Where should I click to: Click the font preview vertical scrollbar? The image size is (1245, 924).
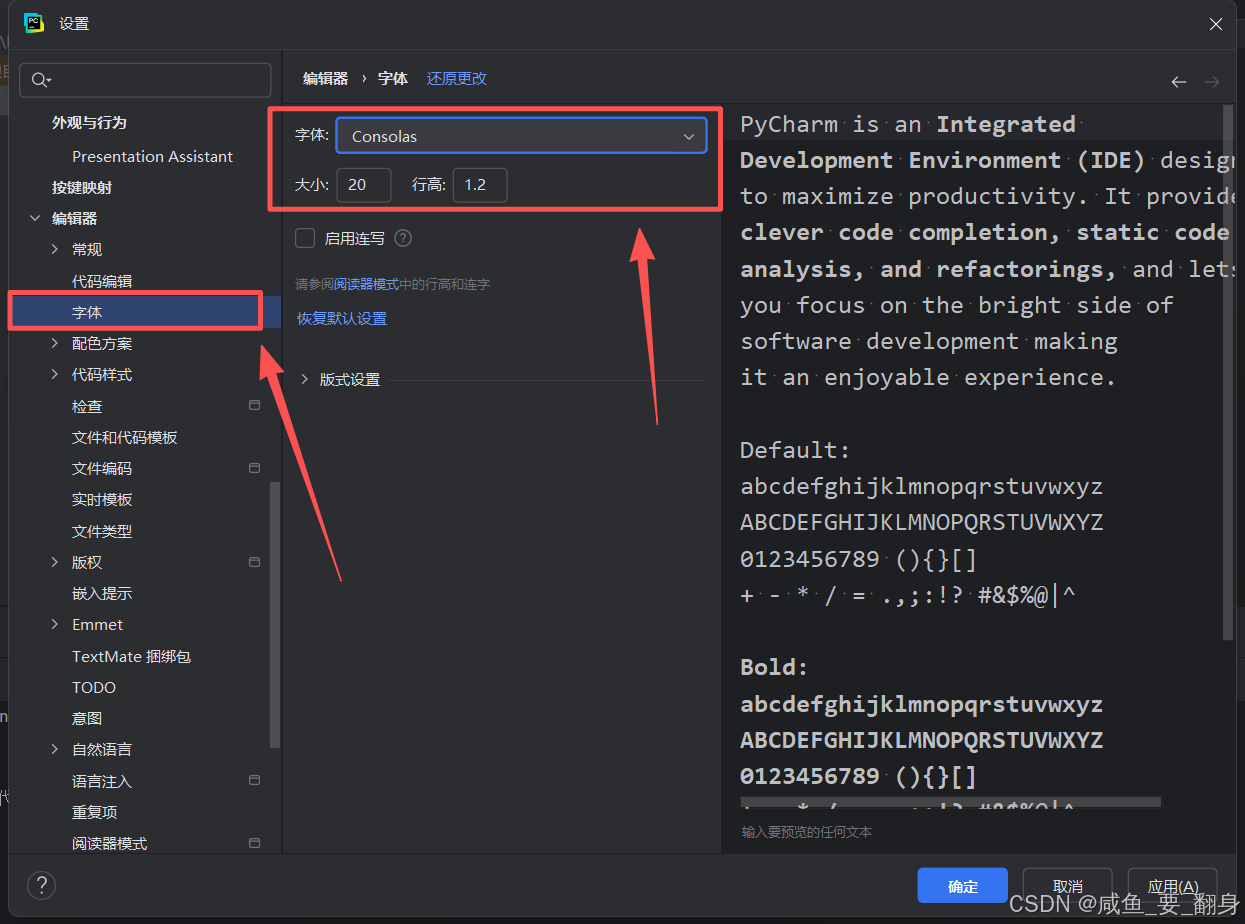point(1228,372)
